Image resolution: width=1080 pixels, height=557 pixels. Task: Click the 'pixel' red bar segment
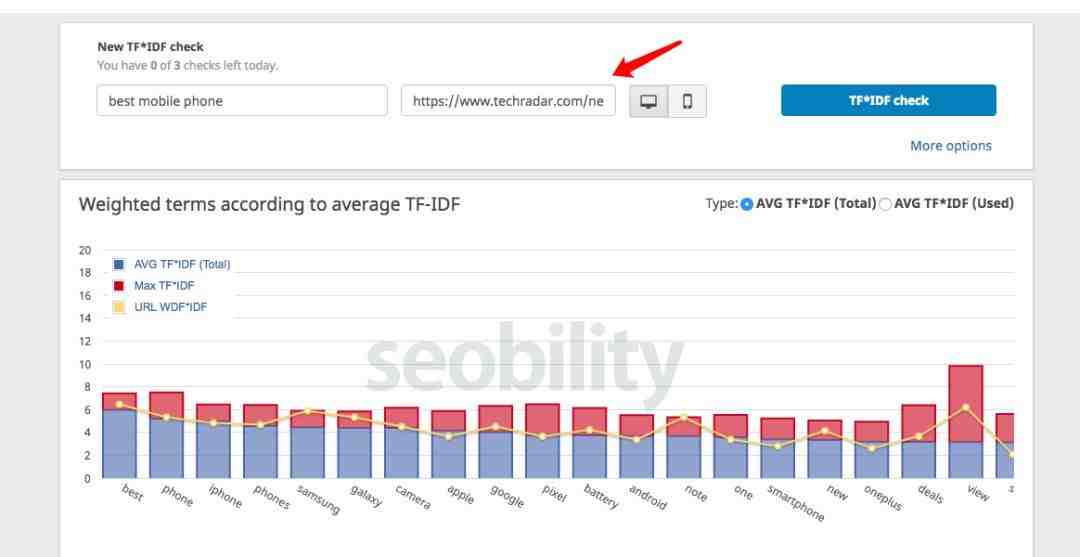[x=542, y=420]
